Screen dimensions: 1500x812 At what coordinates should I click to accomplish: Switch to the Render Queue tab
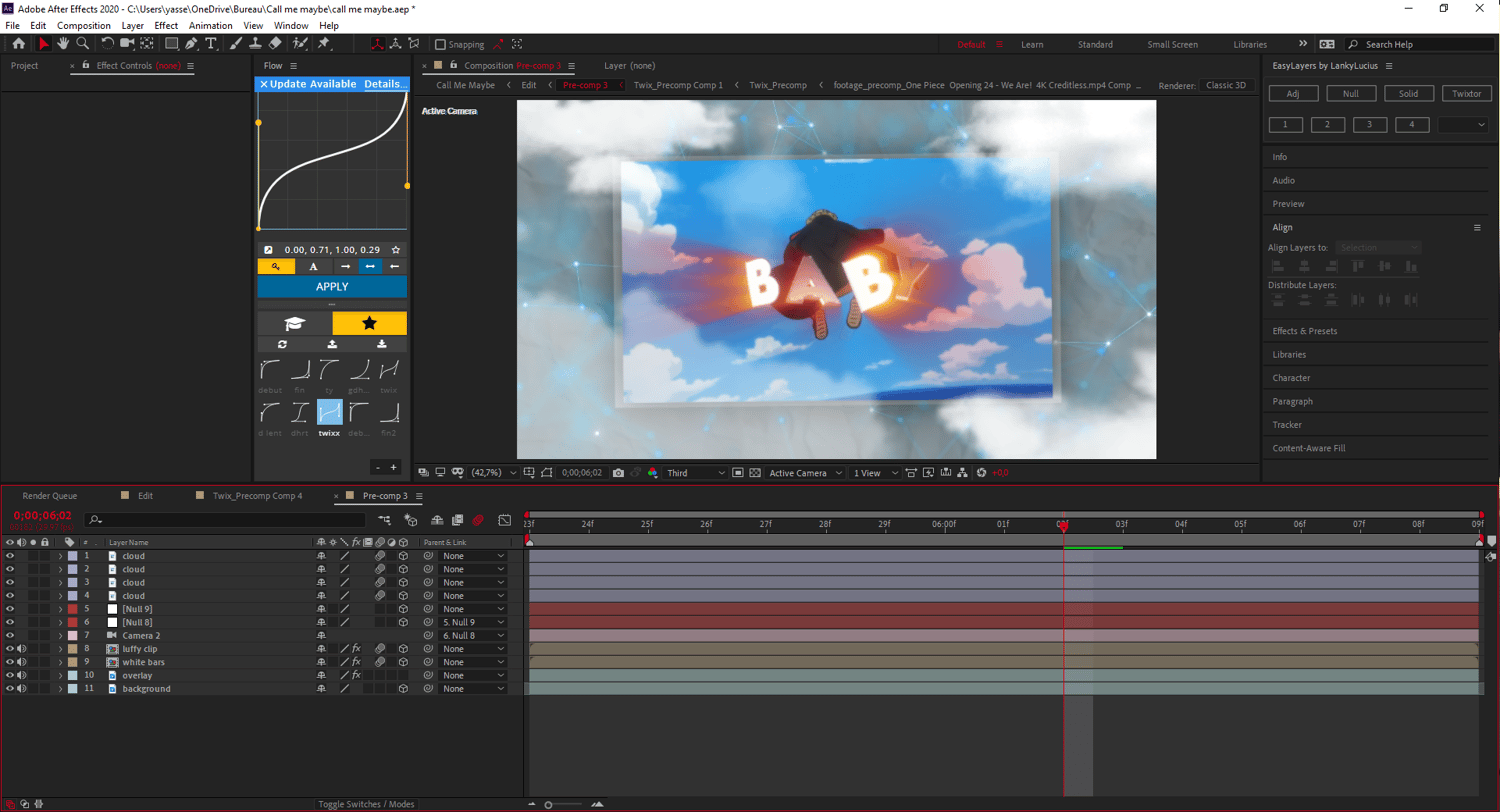pos(50,495)
